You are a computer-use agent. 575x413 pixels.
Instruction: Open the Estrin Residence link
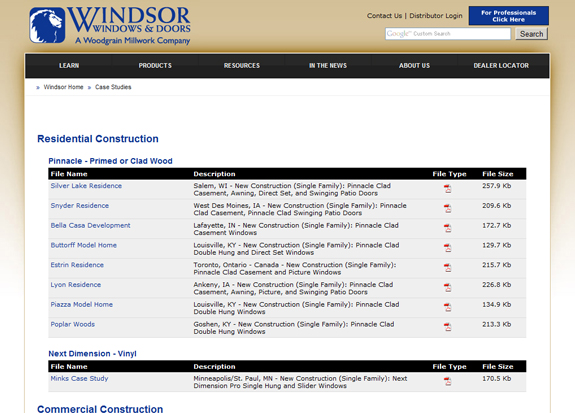[77, 265]
